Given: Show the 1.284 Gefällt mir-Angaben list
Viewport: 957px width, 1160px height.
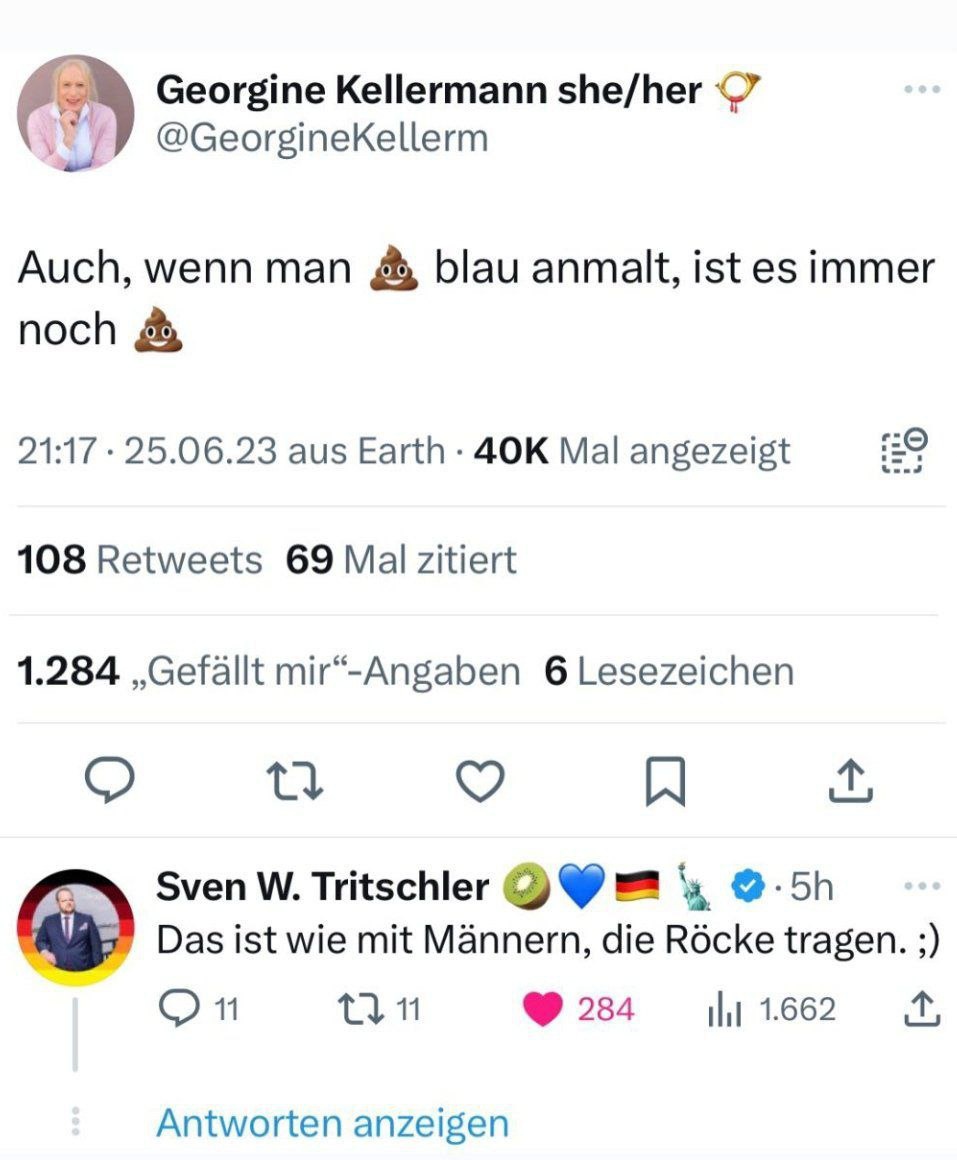Looking at the screenshot, I should pos(269,671).
